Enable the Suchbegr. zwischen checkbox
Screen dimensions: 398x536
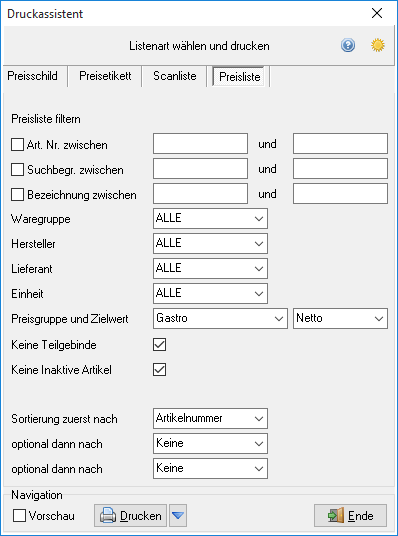pos(17,170)
